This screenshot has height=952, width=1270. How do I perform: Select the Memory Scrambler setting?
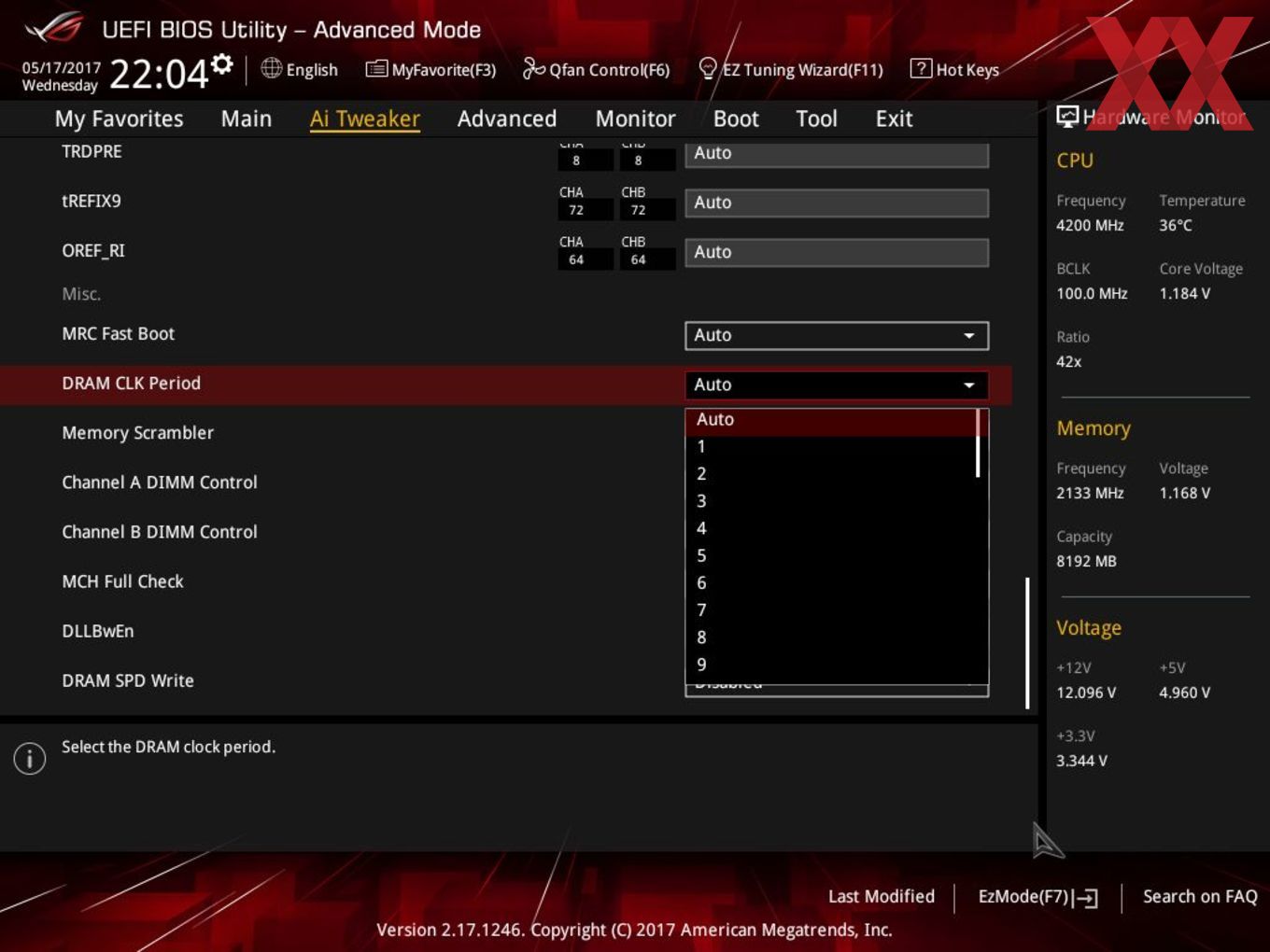pos(138,433)
